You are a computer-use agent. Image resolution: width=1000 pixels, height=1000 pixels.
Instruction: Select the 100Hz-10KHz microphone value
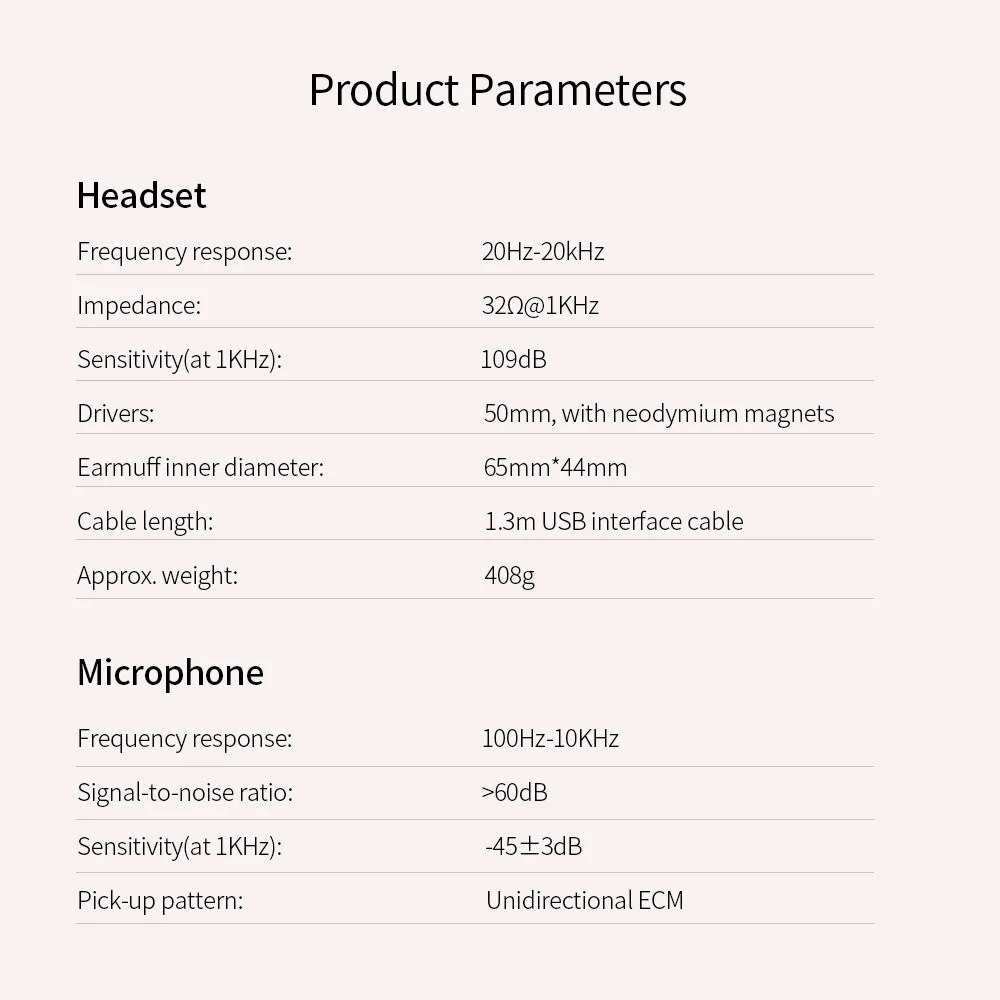click(x=550, y=739)
